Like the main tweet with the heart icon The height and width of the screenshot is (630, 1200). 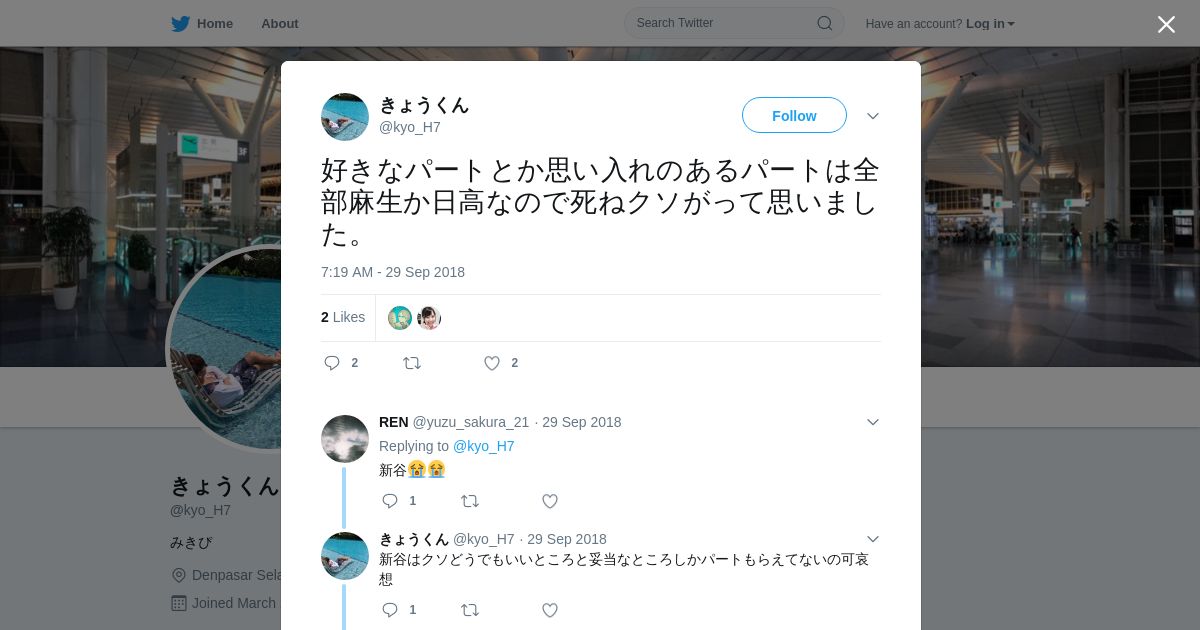click(x=492, y=363)
